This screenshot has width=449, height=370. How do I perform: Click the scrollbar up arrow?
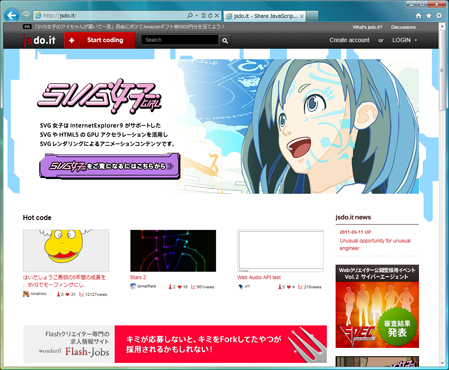pyautogui.click(x=442, y=26)
